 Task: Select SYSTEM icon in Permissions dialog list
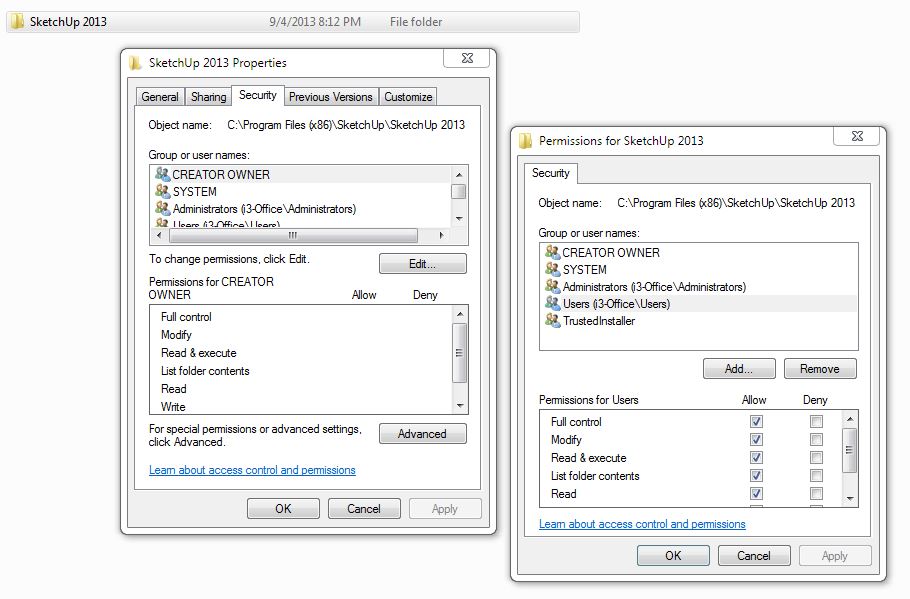(552, 270)
